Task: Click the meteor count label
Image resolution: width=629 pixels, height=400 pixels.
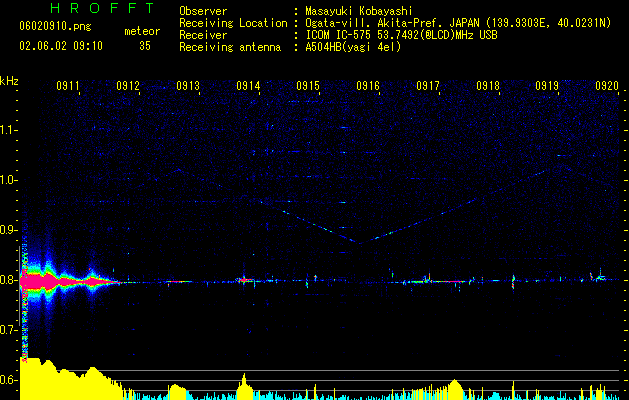Action: point(142,31)
